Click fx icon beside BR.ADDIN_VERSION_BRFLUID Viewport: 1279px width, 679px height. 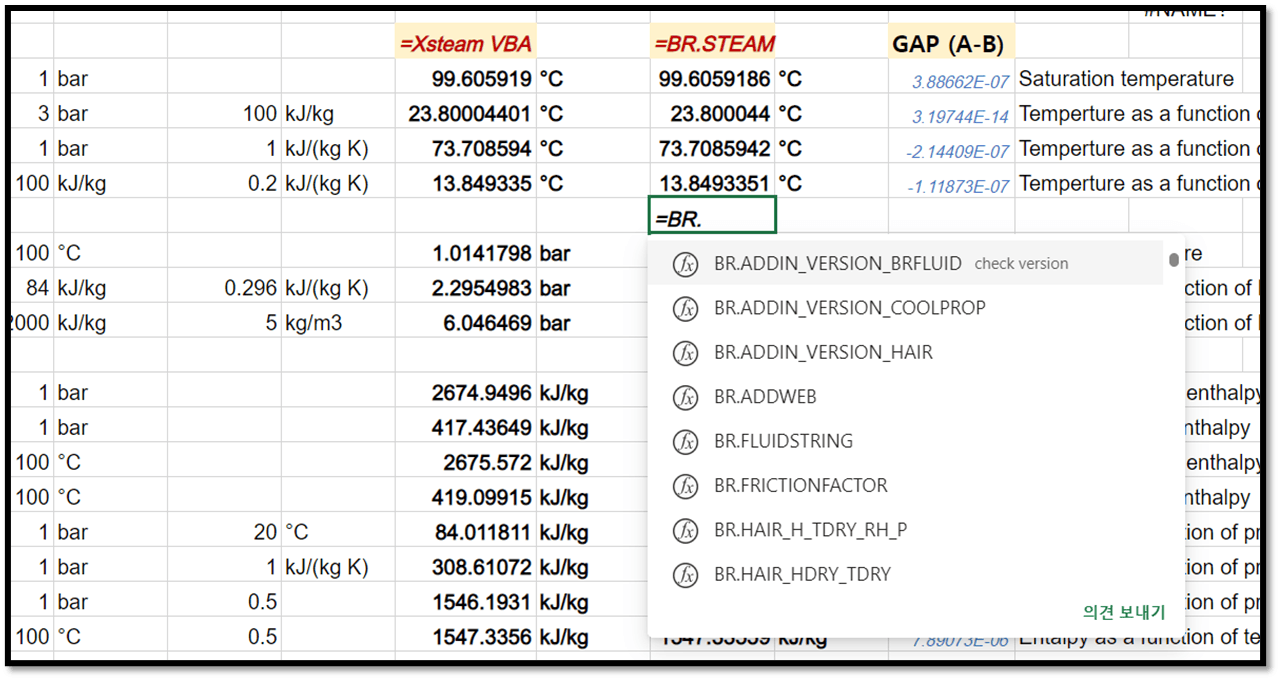pyautogui.click(x=685, y=264)
